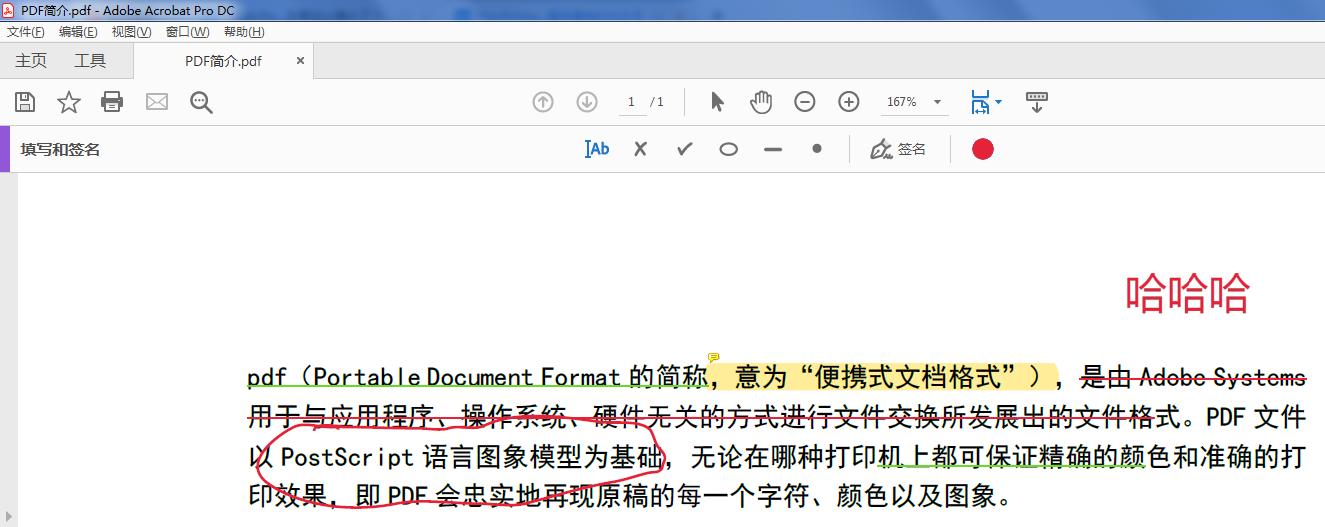This screenshot has width=1325, height=527.
Task: Click the red 哈哈哈 text annotation
Action: coord(1188,295)
